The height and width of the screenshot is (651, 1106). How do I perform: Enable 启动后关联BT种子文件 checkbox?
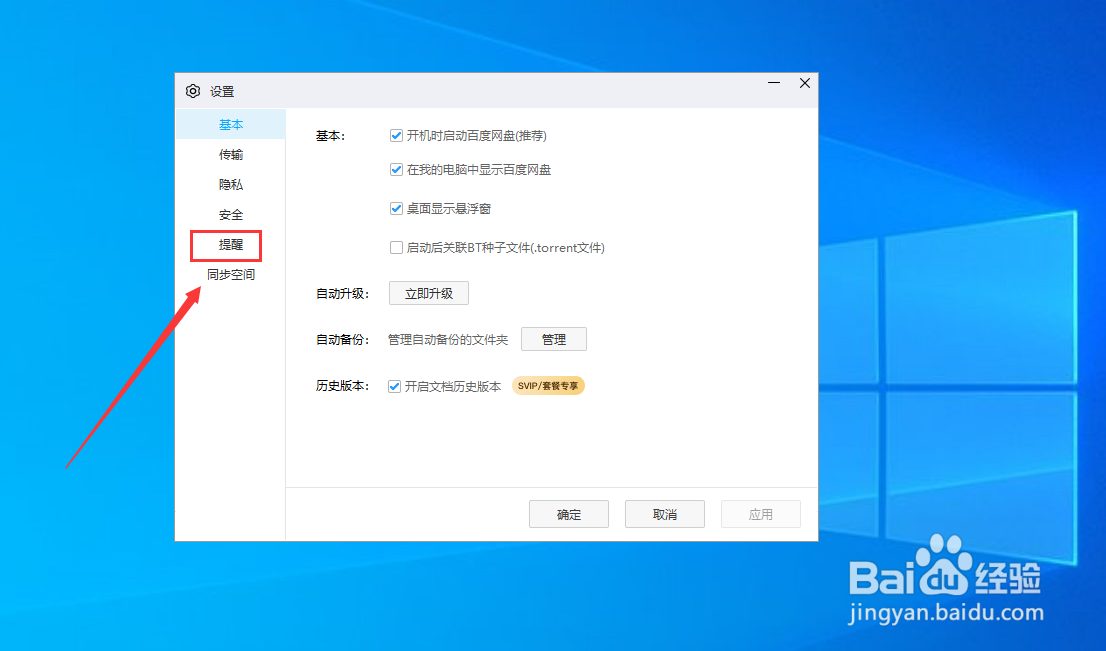396,248
